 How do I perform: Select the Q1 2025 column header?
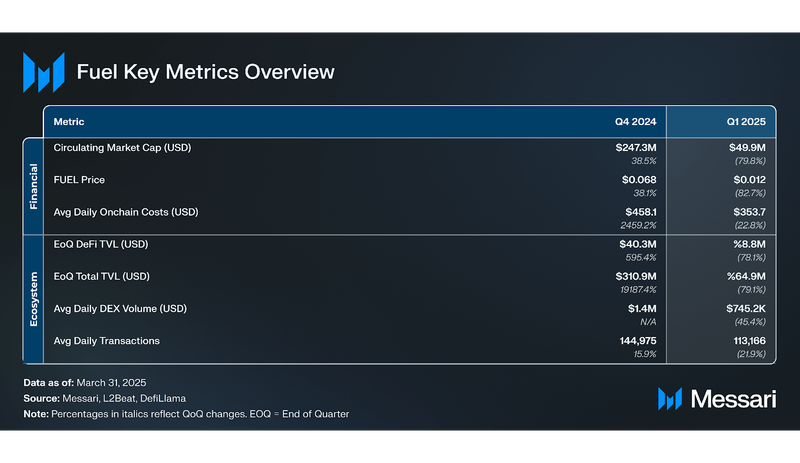point(746,121)
